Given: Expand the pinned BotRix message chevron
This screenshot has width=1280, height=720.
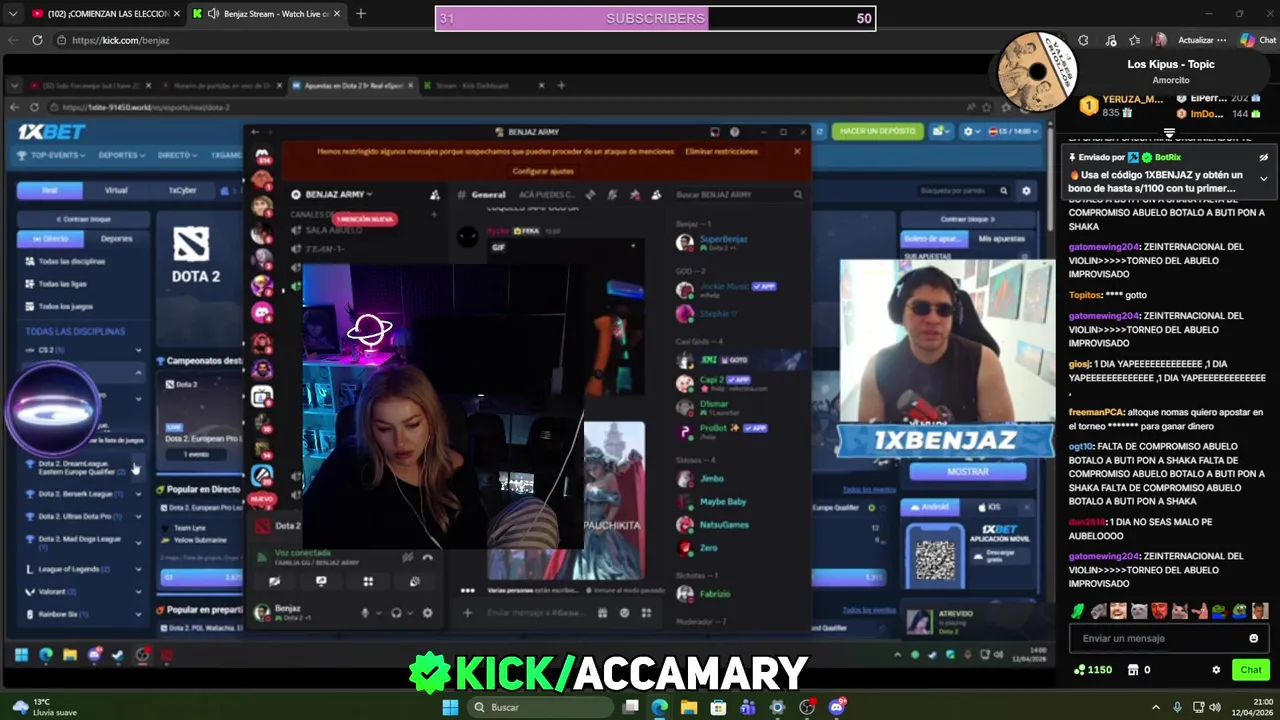Looking at the screenshot, I should click(1263, 179).
